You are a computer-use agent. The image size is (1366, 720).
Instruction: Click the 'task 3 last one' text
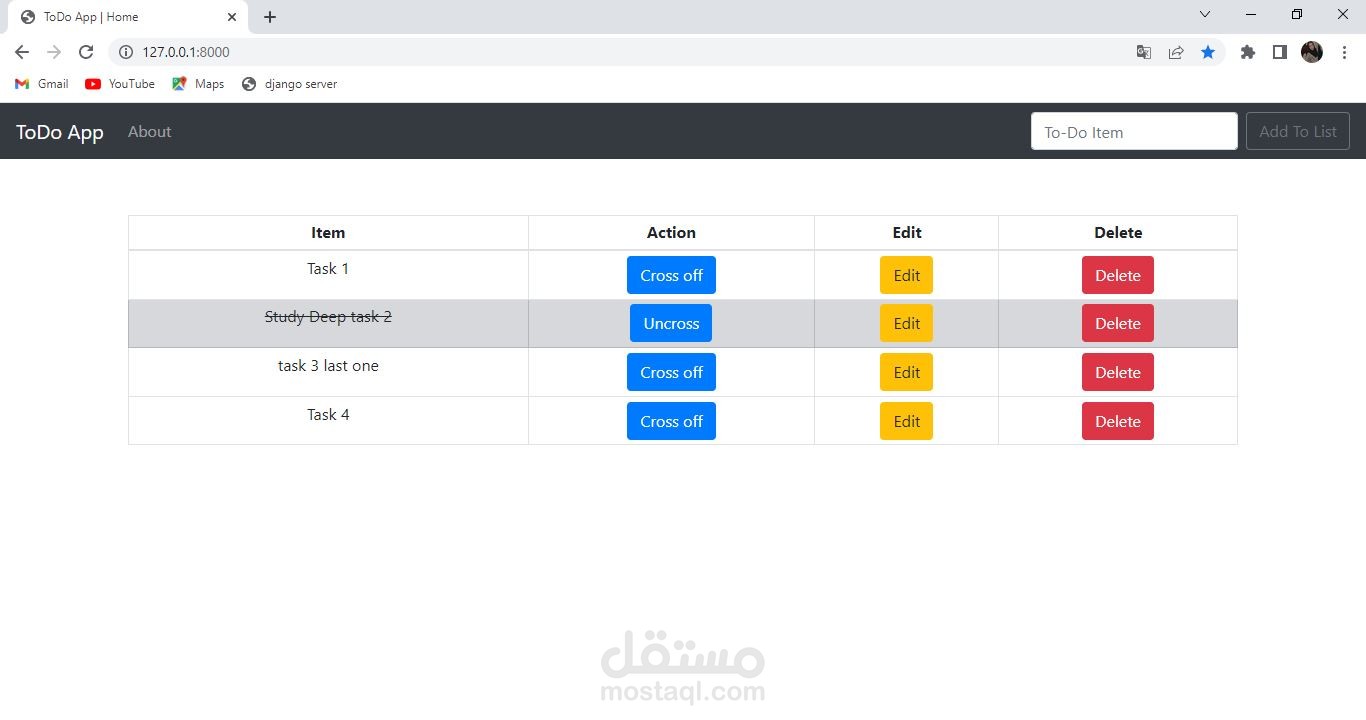[328, 366]
